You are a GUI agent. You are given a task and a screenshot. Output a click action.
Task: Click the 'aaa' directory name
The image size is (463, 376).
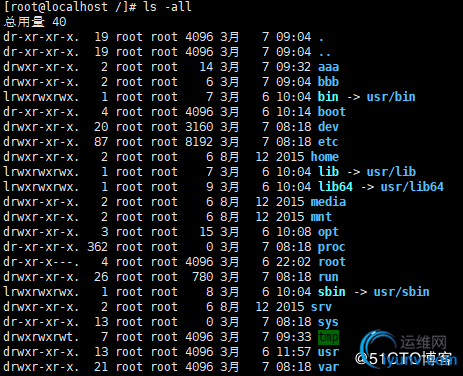click(328, 67)
